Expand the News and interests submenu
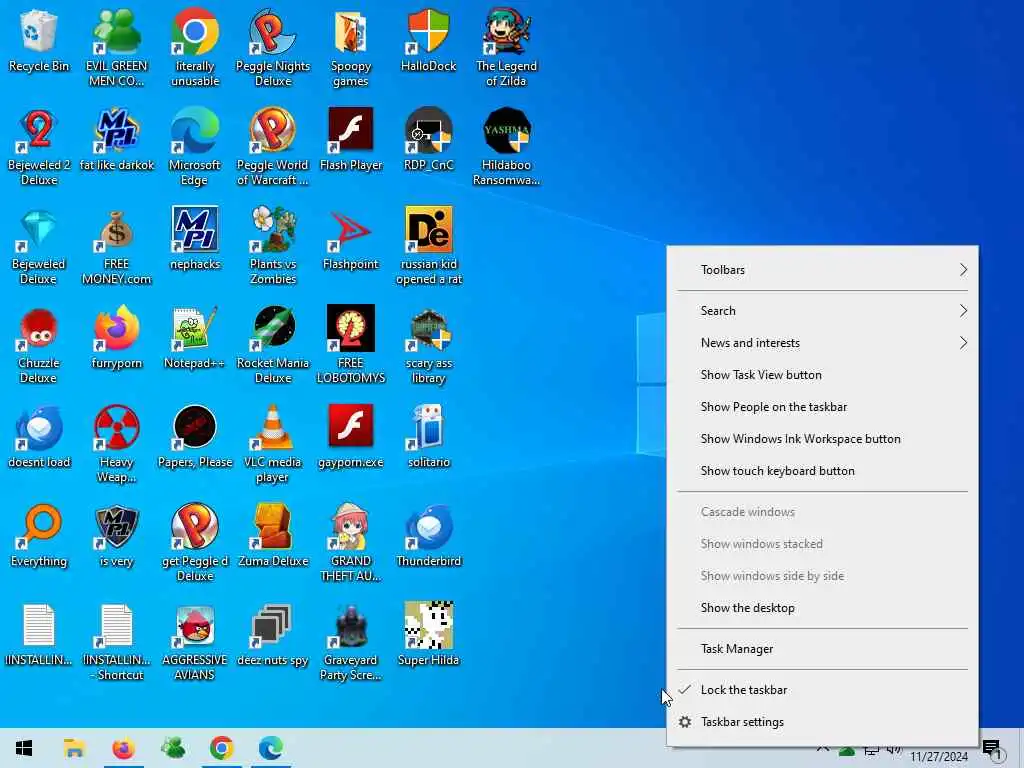1024x768 pixels. click(x=822, y=343)
